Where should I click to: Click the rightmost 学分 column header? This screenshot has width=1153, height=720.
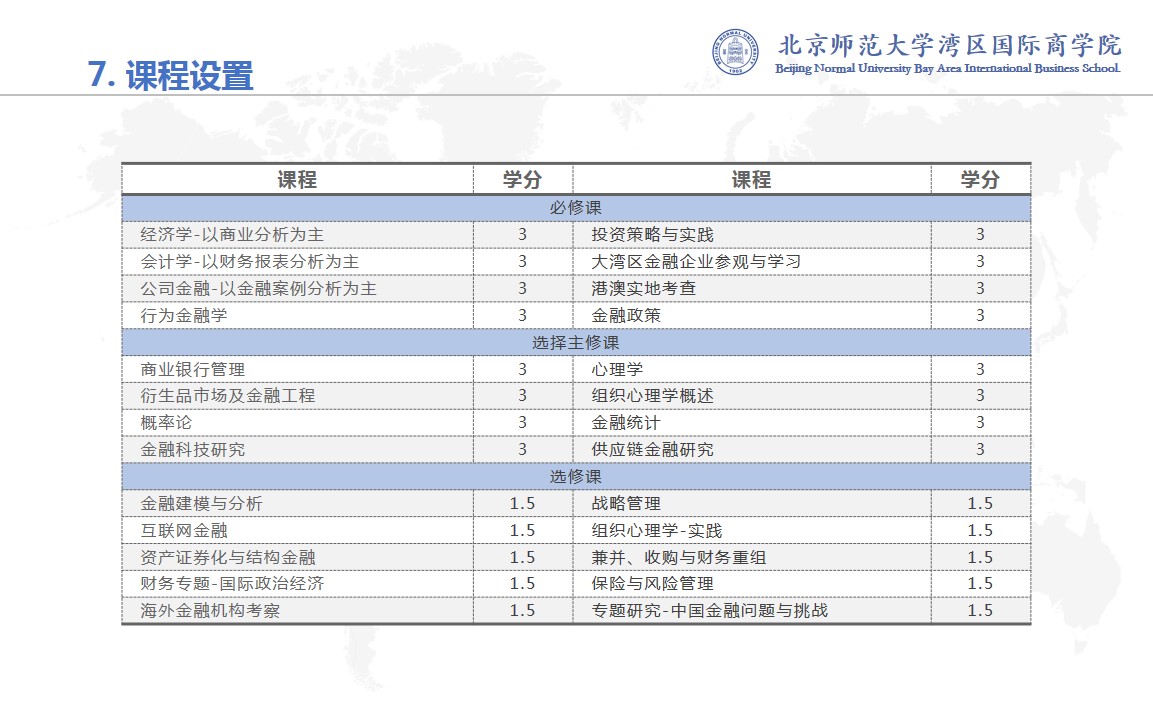980,180
